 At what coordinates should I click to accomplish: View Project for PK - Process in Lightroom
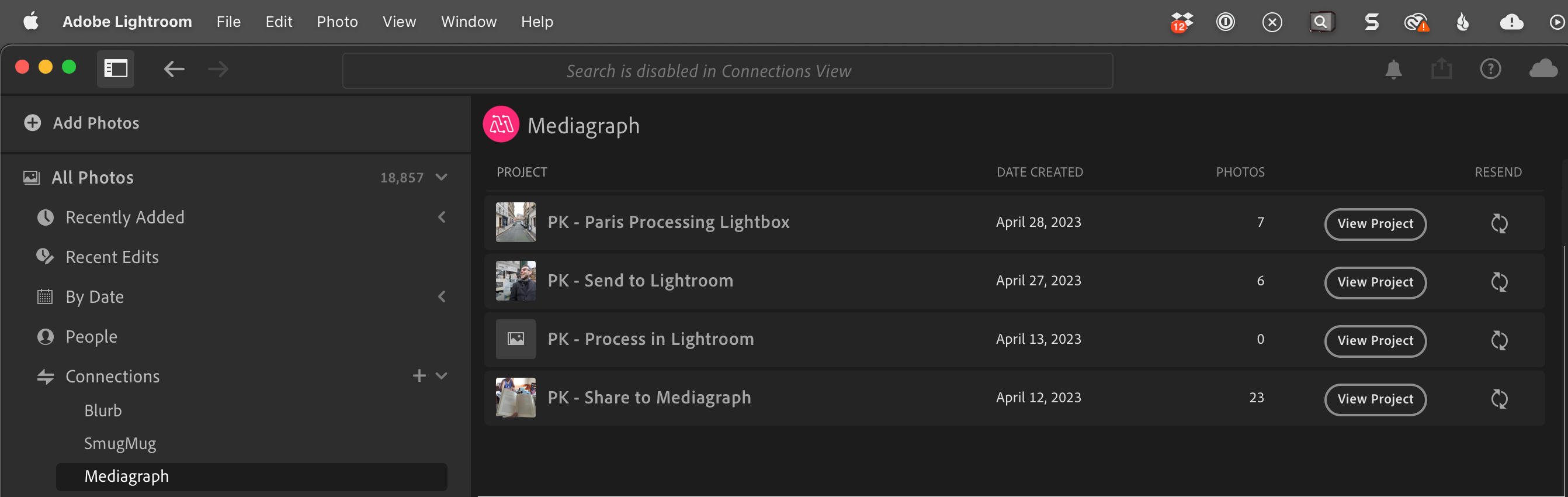click(x=1375, y=341)
